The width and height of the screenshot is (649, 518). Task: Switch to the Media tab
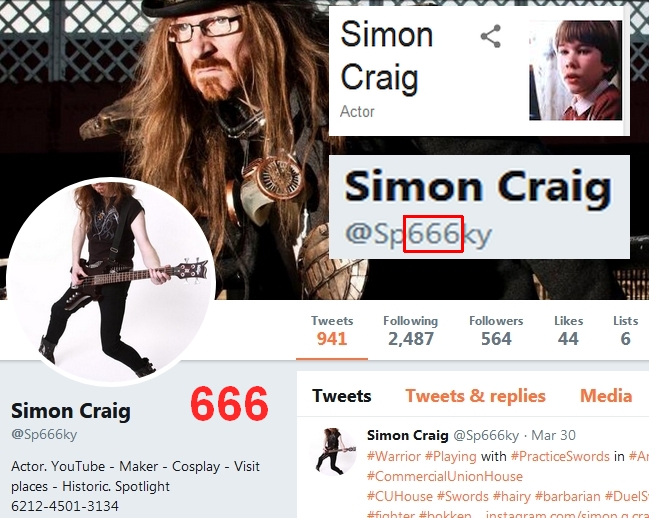[x=606, y=396]
